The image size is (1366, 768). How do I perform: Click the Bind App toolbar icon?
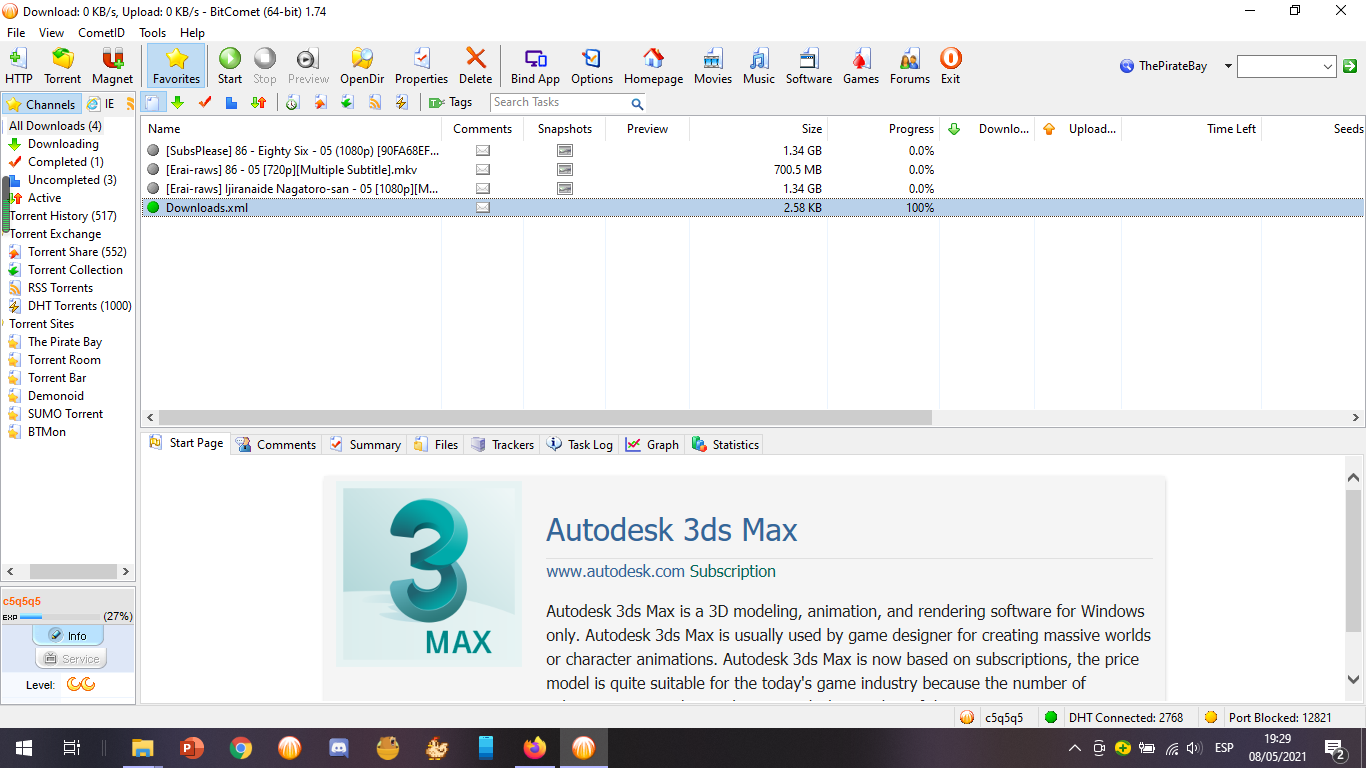(535, 66)
